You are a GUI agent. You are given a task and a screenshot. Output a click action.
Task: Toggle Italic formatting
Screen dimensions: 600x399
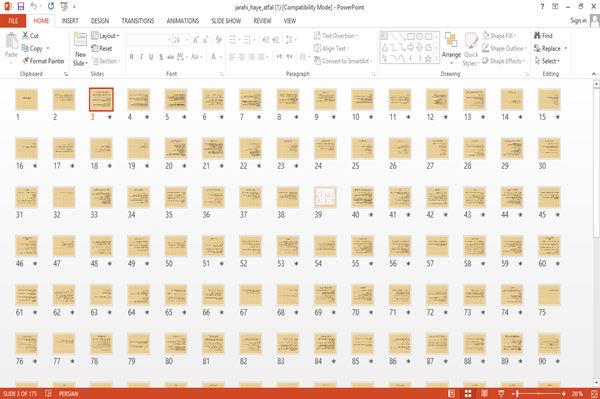(x=141, y=57)
